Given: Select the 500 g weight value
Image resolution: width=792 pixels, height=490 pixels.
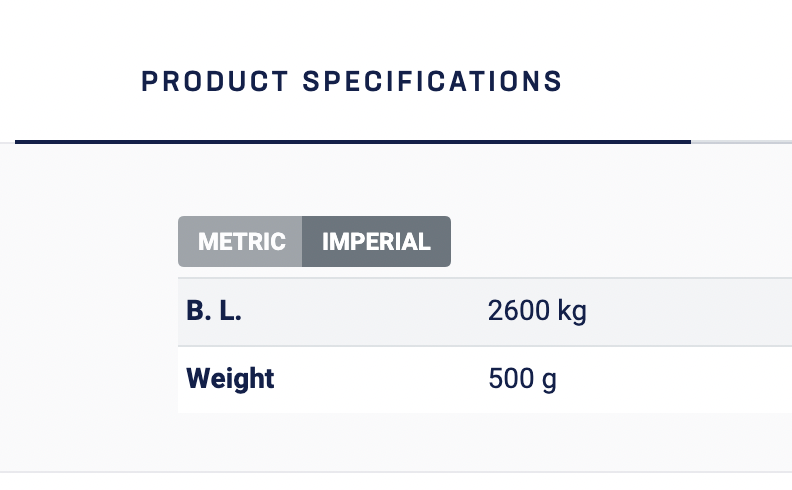Looking at the screenshot, I should pos(522,380).
